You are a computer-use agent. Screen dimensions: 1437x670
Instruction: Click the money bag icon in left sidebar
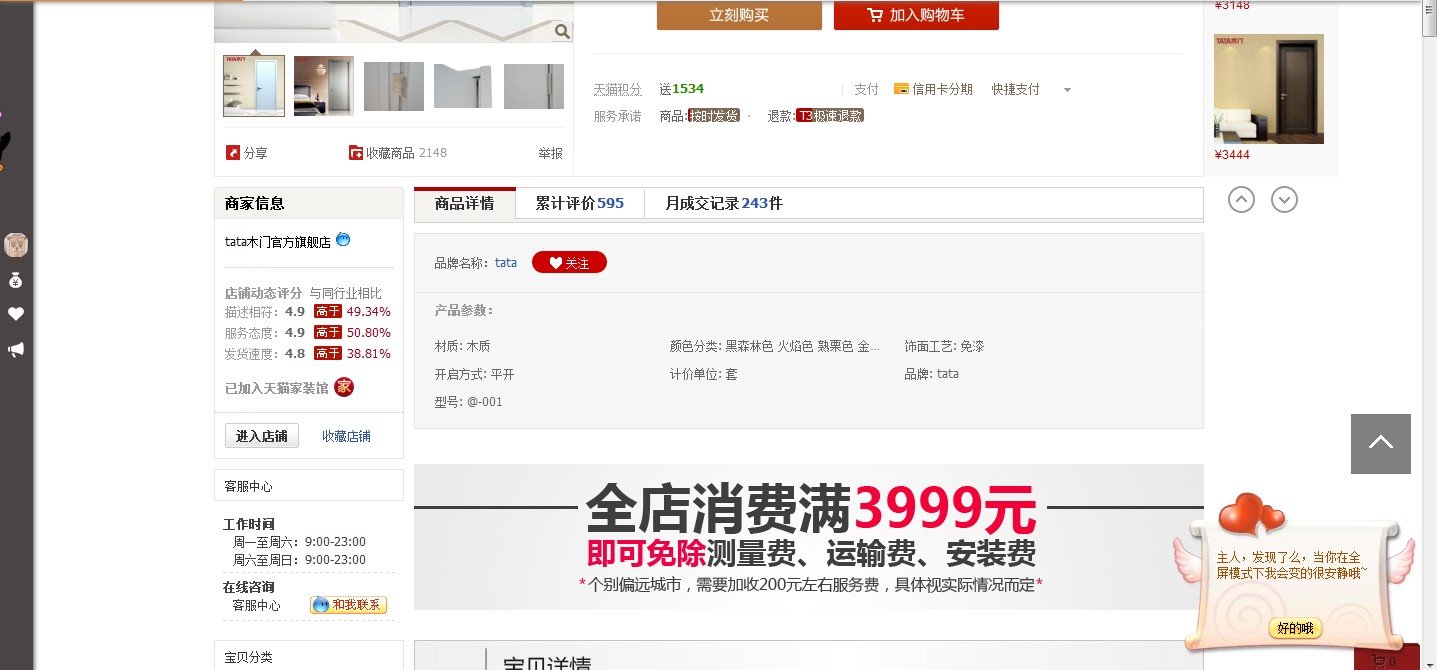[x=15, y=280]
